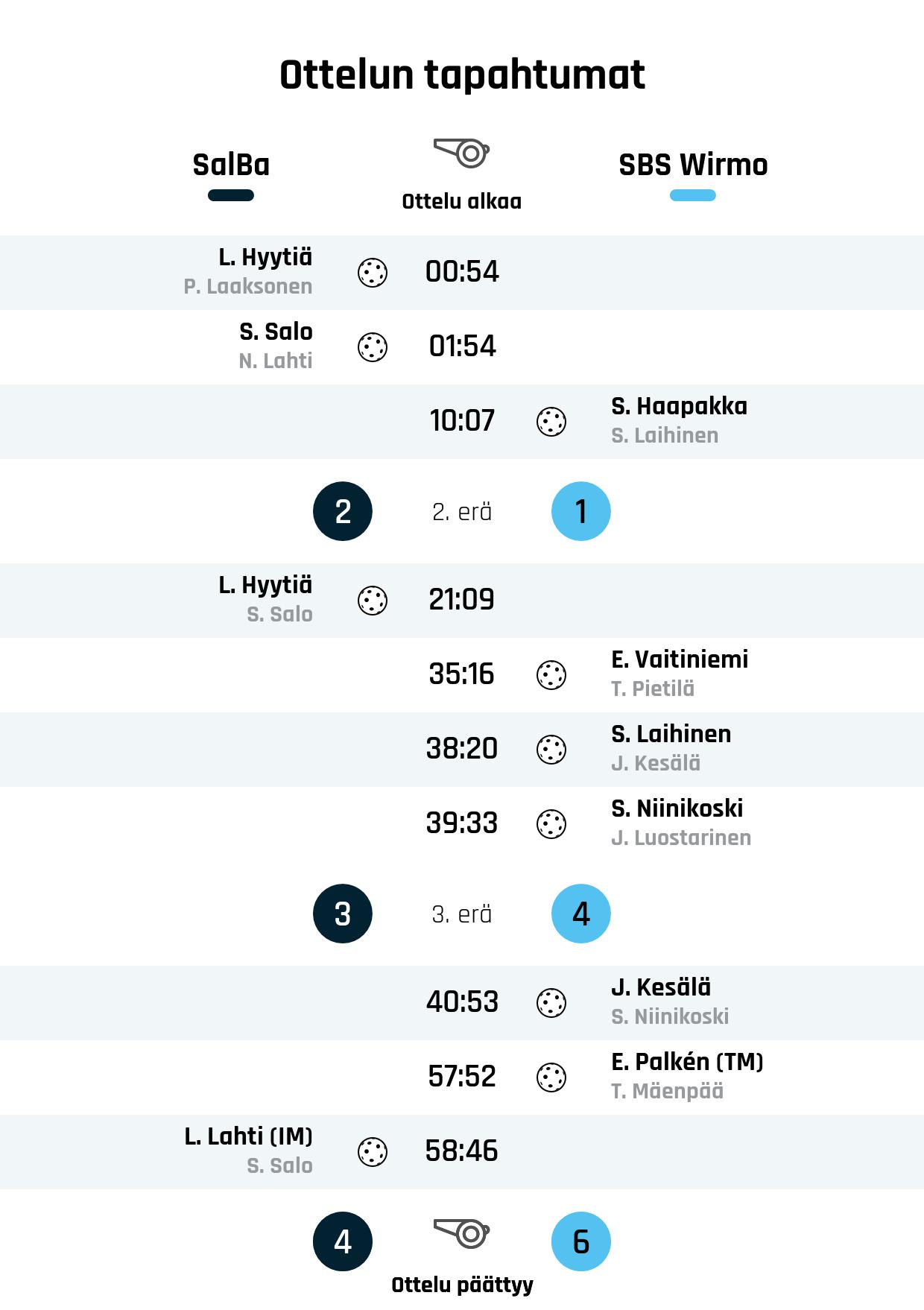The image size is (924, 1310).
Task: Click the whistle icon above Ottelu päättyy
Action: [x=462, y=1233]
